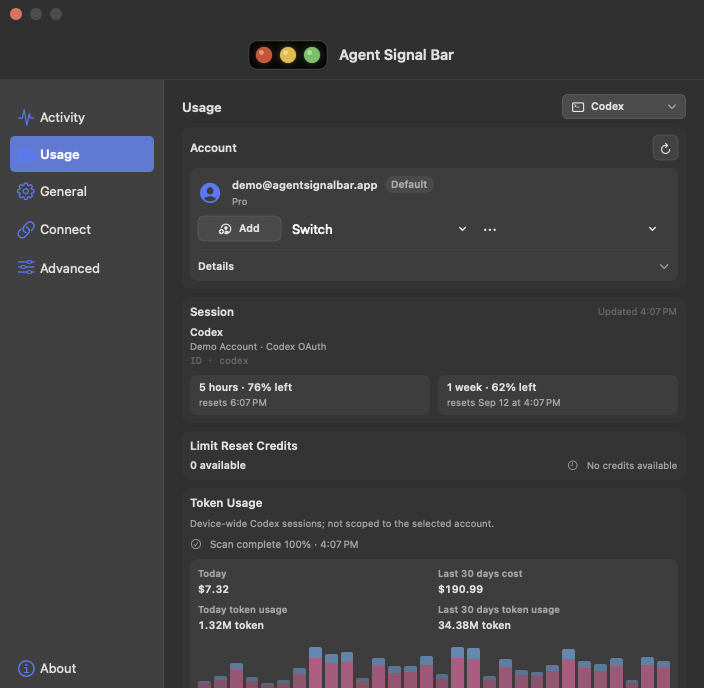
Task: Select the 1 week 62% left card
Action: pyautogui.click(x=558, y=395)
